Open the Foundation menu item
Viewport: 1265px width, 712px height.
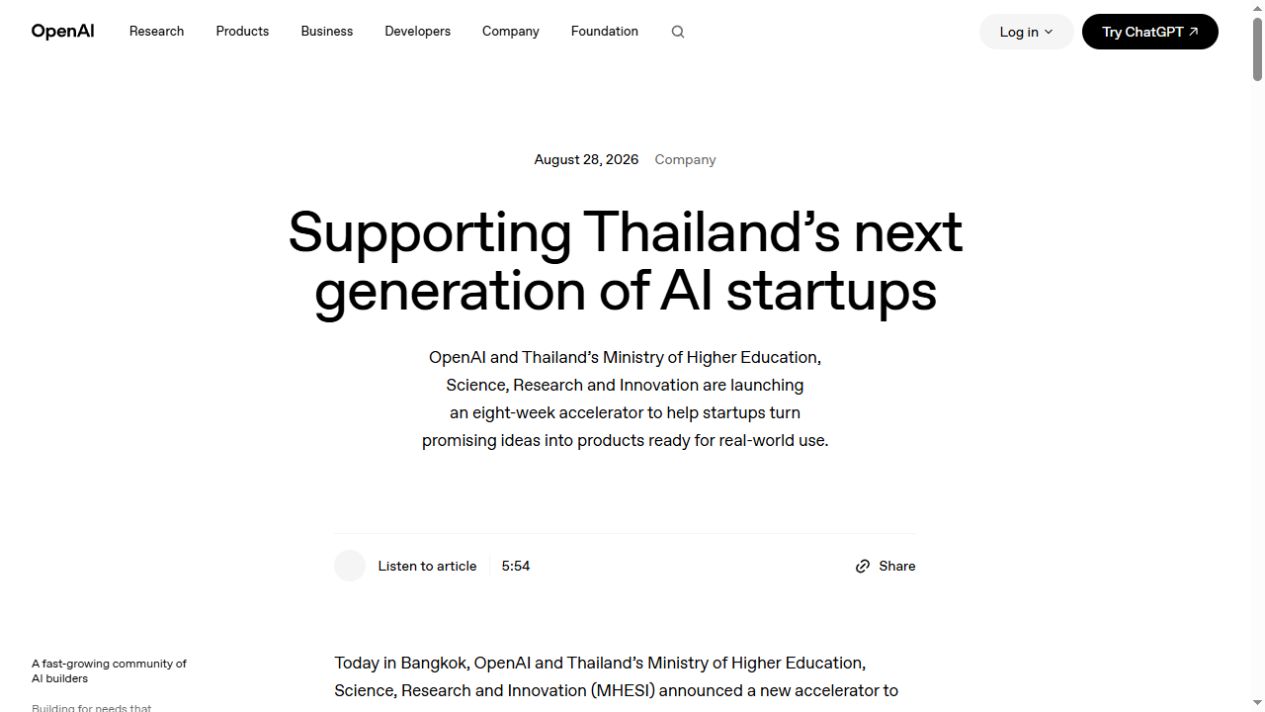(605, 31)
